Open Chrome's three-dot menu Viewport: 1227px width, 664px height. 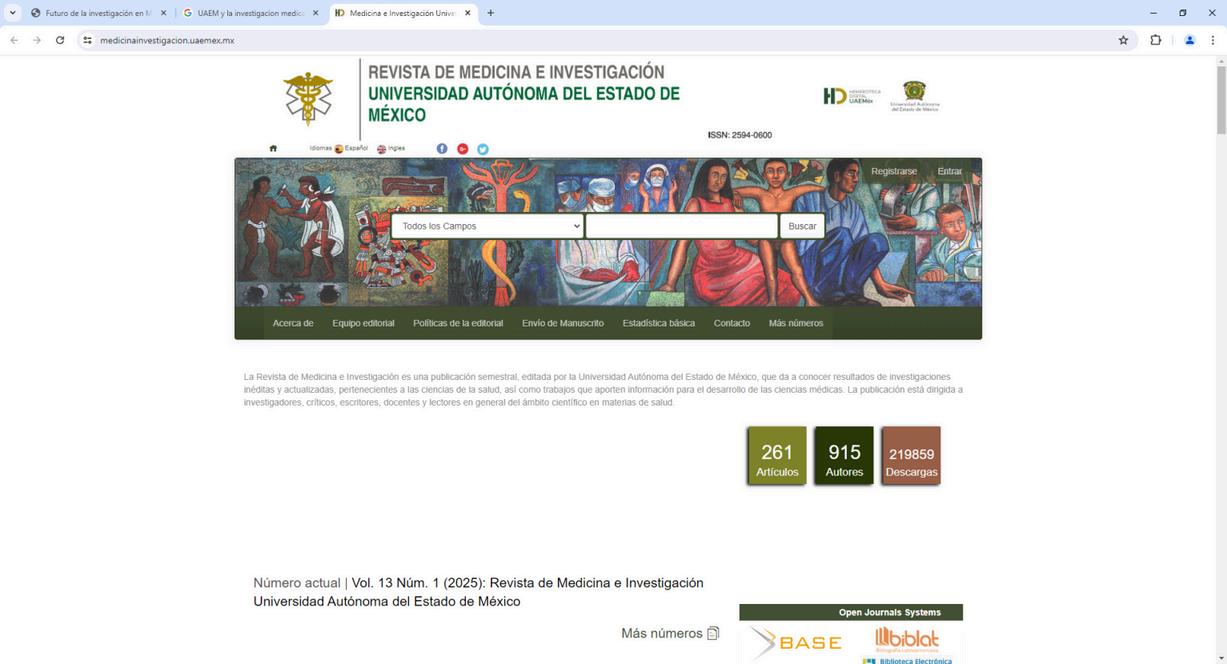click(x=1213, y=40)
